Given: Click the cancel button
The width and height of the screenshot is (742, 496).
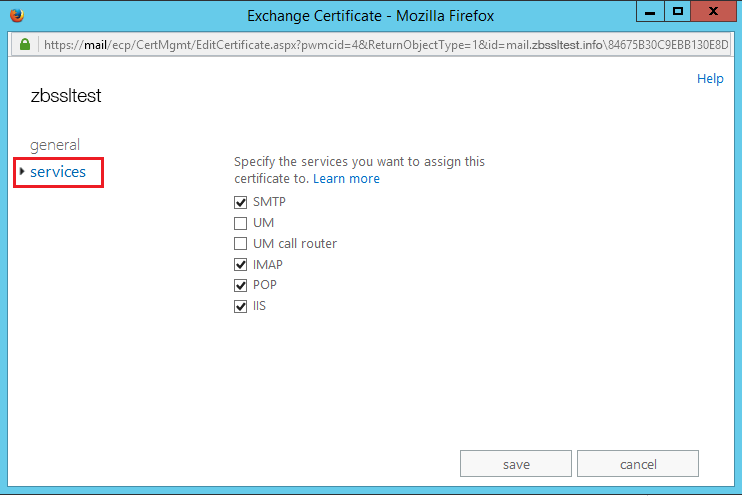Looking at the screenshot, I should (637, 464).
